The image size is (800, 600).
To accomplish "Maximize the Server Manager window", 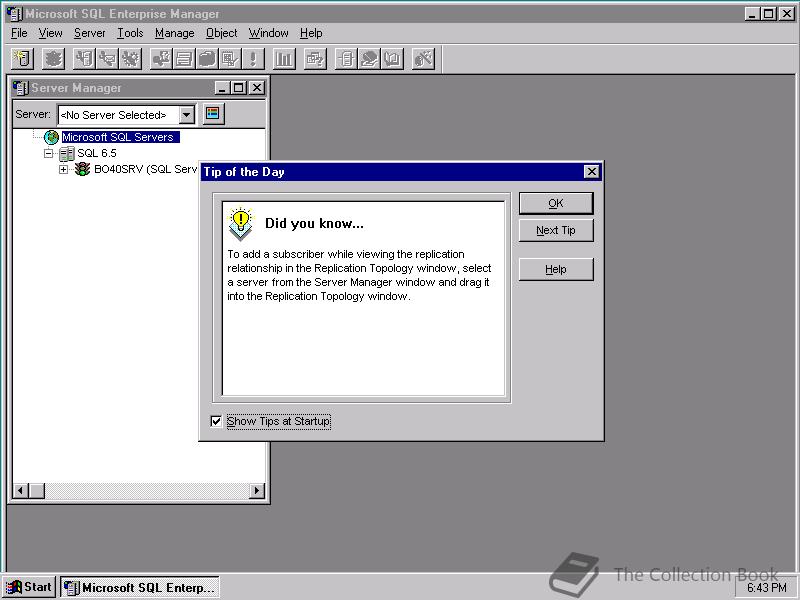I will pyautogui.click(x=238, y=88).
